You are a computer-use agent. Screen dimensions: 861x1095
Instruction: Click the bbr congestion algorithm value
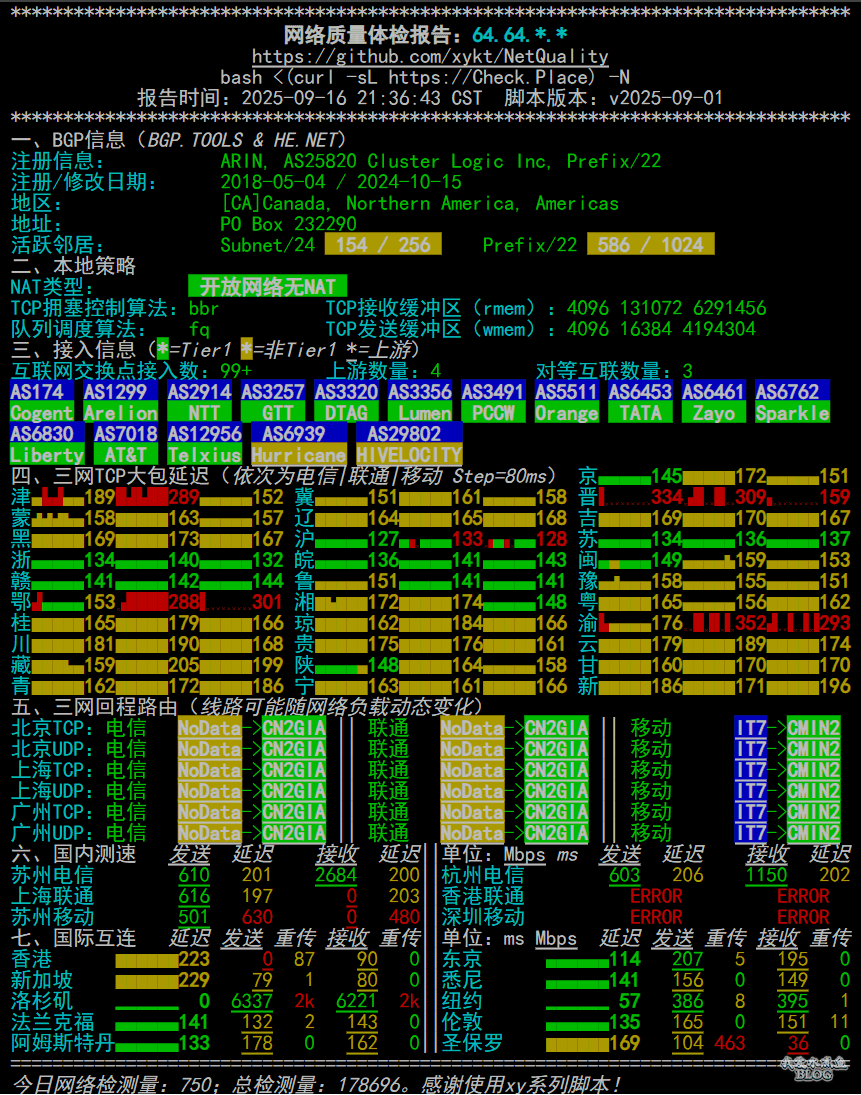click(204, 307)
